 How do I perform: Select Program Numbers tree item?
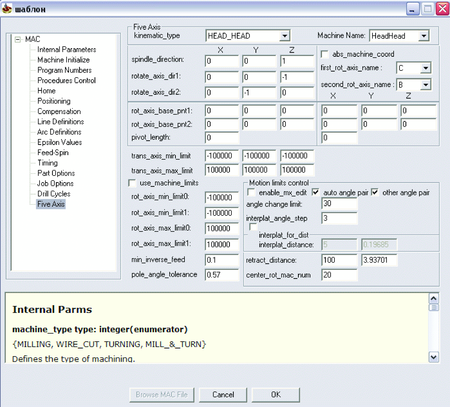pos(64,70)
